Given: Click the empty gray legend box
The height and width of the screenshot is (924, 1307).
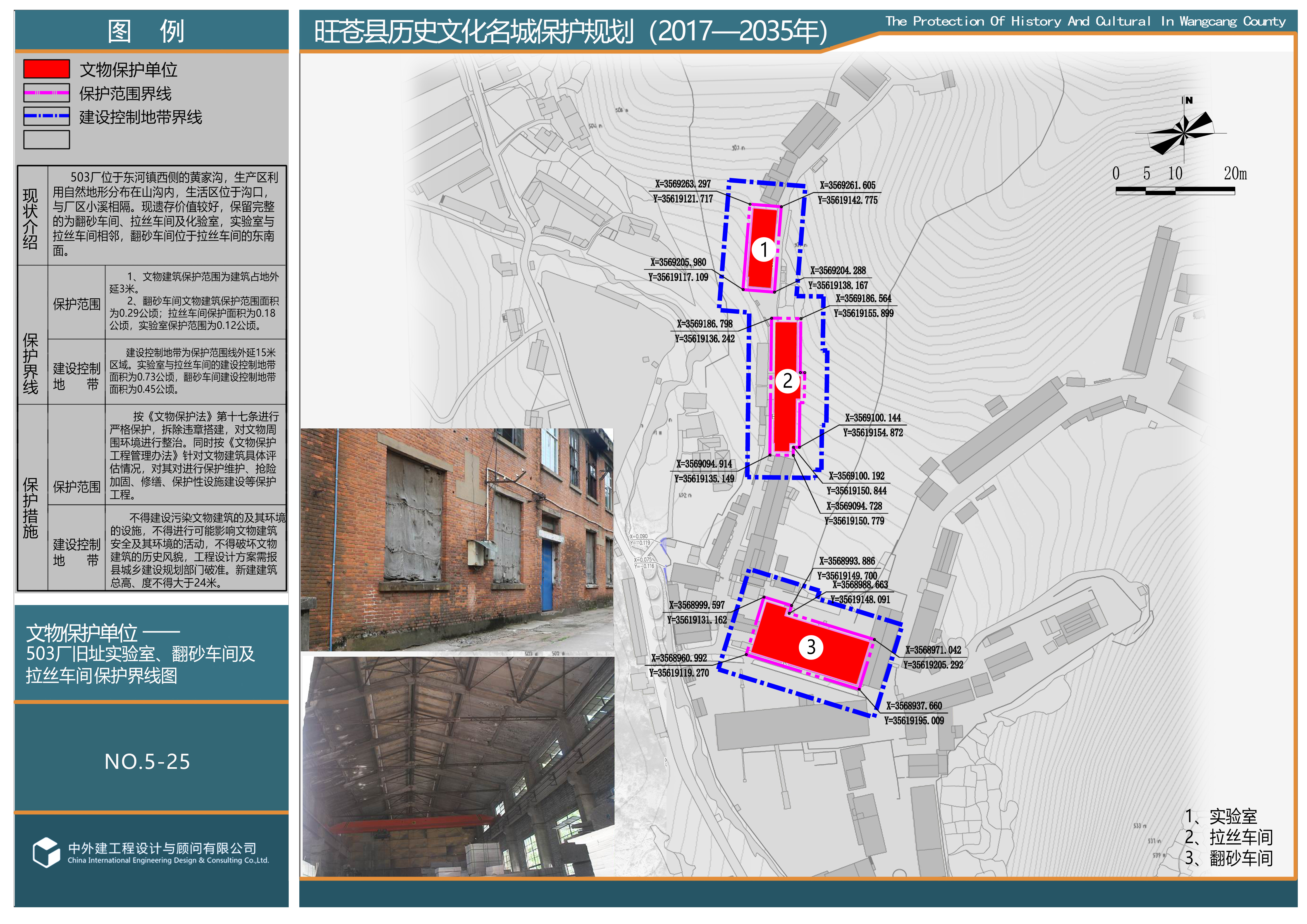Looking at the screenshot, I should (x=47, y=140).
